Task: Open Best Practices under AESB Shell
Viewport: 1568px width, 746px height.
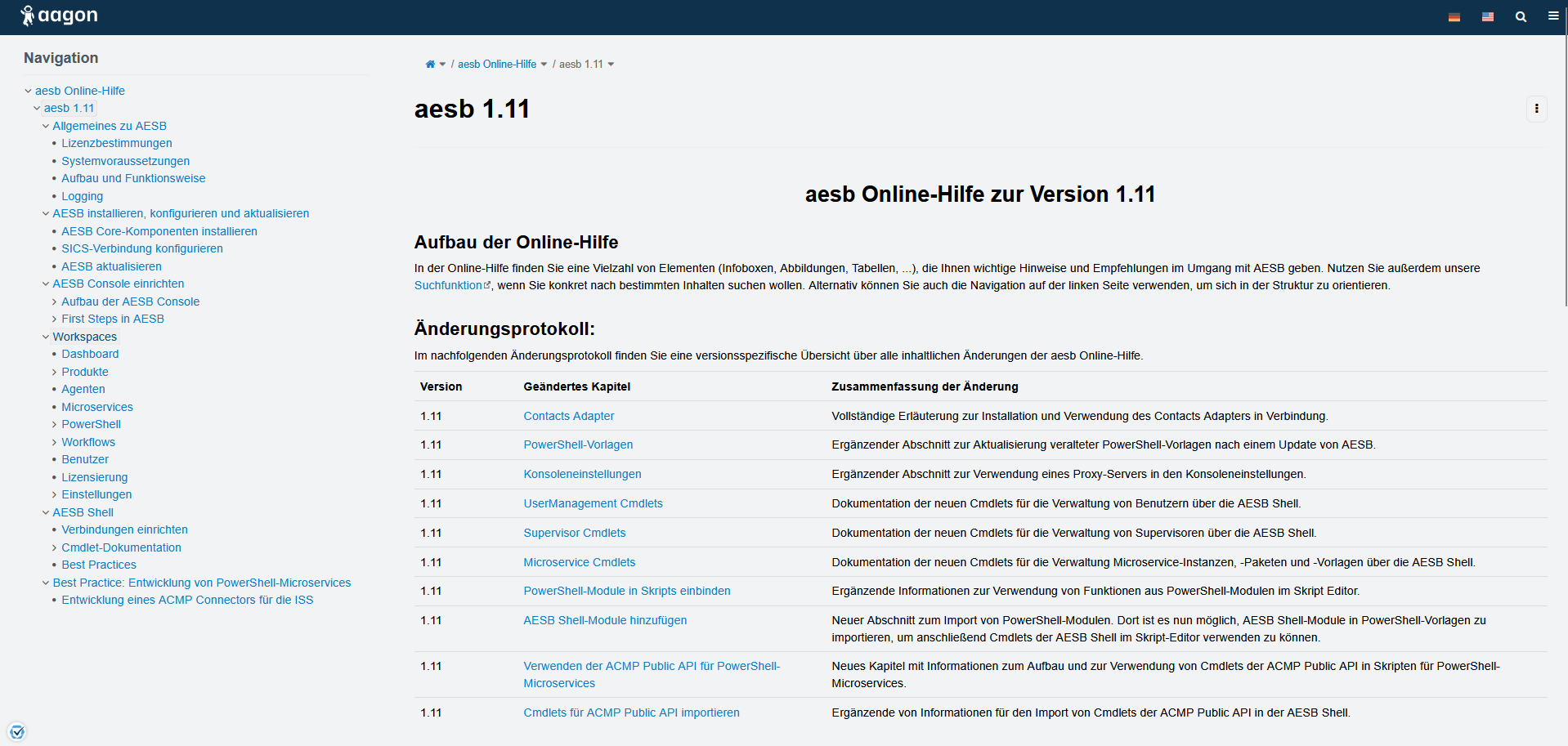Action: click(x=99, y=565)
